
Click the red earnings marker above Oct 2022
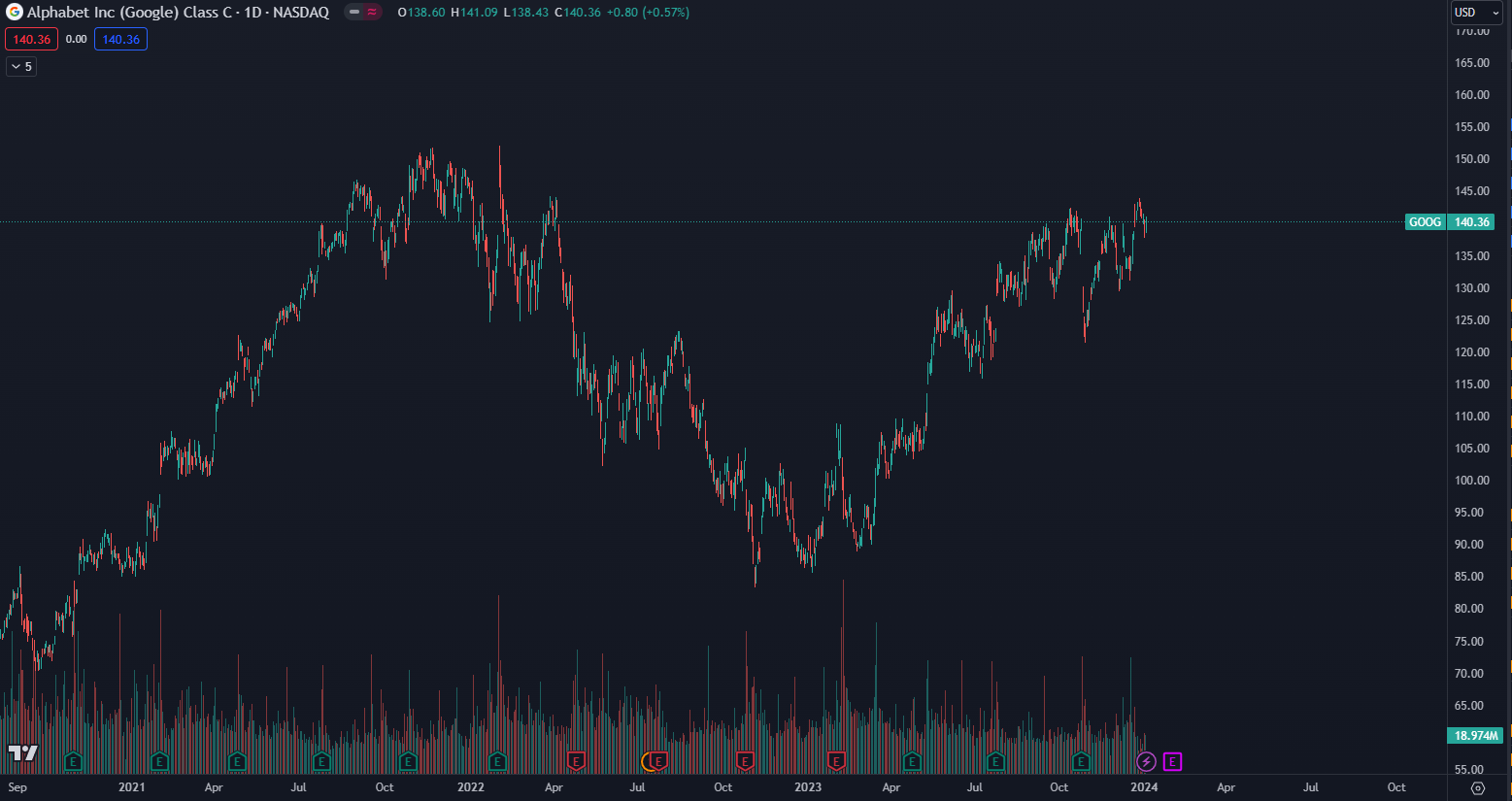tap(745, 761)
